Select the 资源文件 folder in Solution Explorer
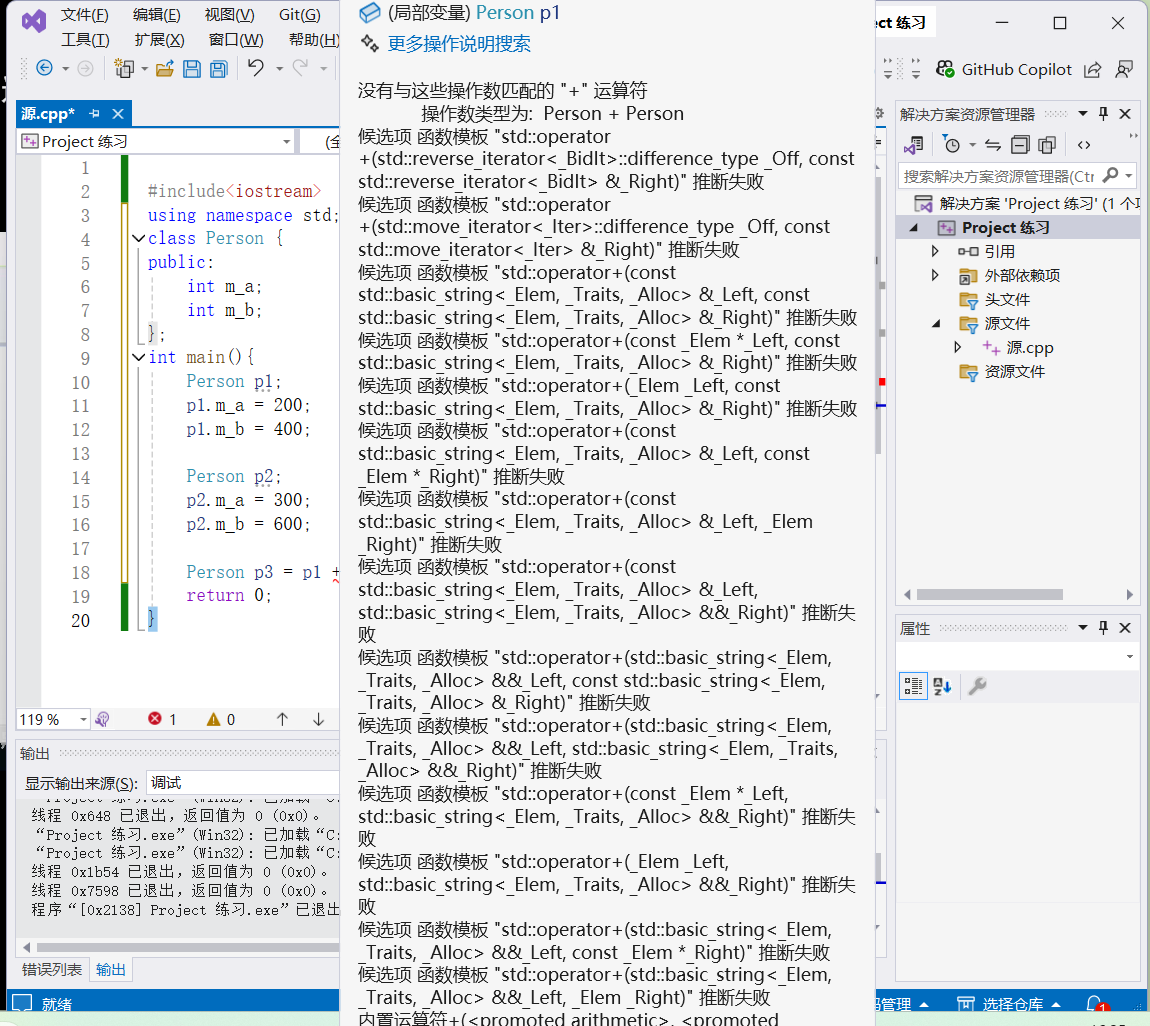 pos(1014,372)
